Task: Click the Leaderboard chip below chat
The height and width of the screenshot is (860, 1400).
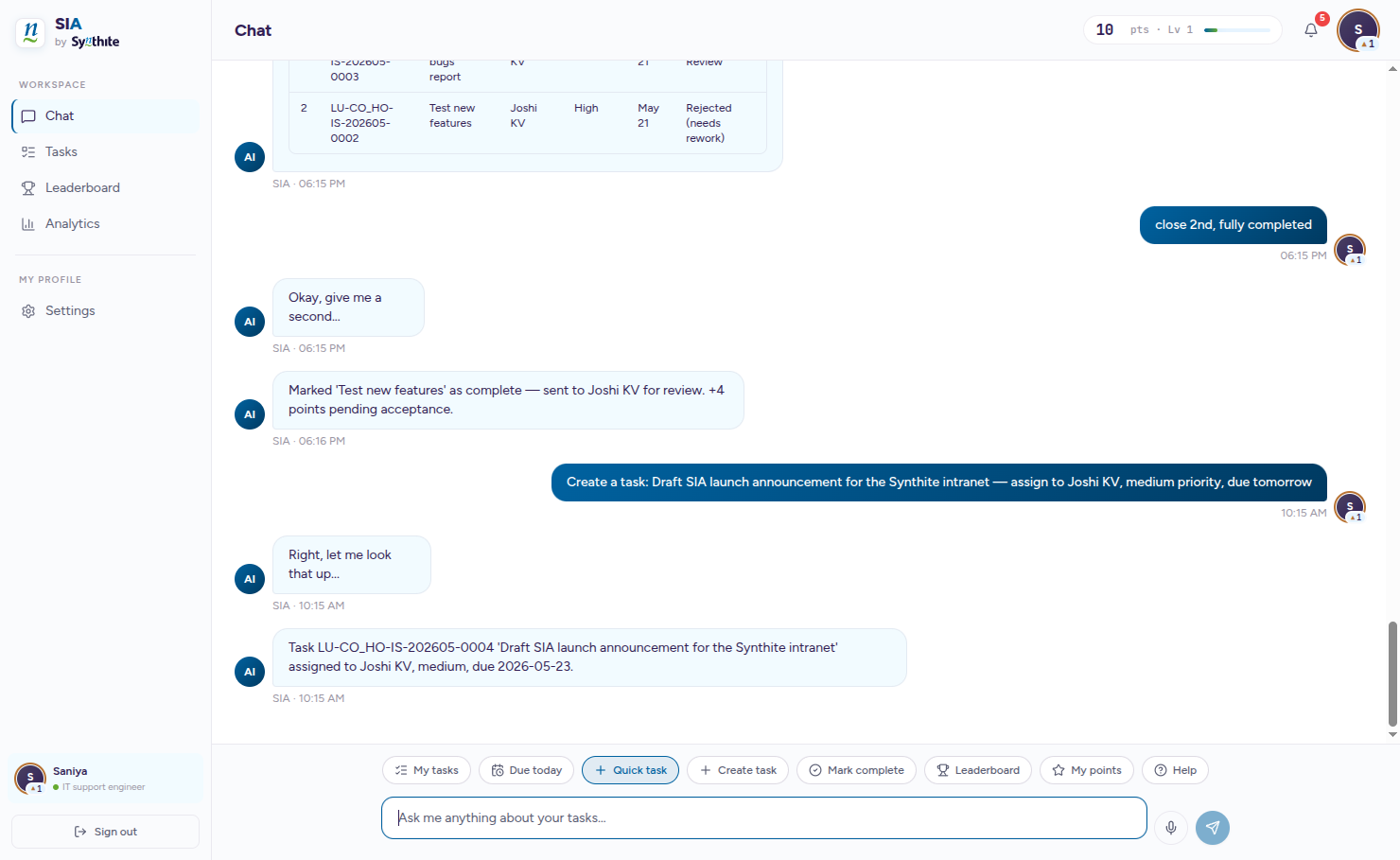Action: pos(978,770)
